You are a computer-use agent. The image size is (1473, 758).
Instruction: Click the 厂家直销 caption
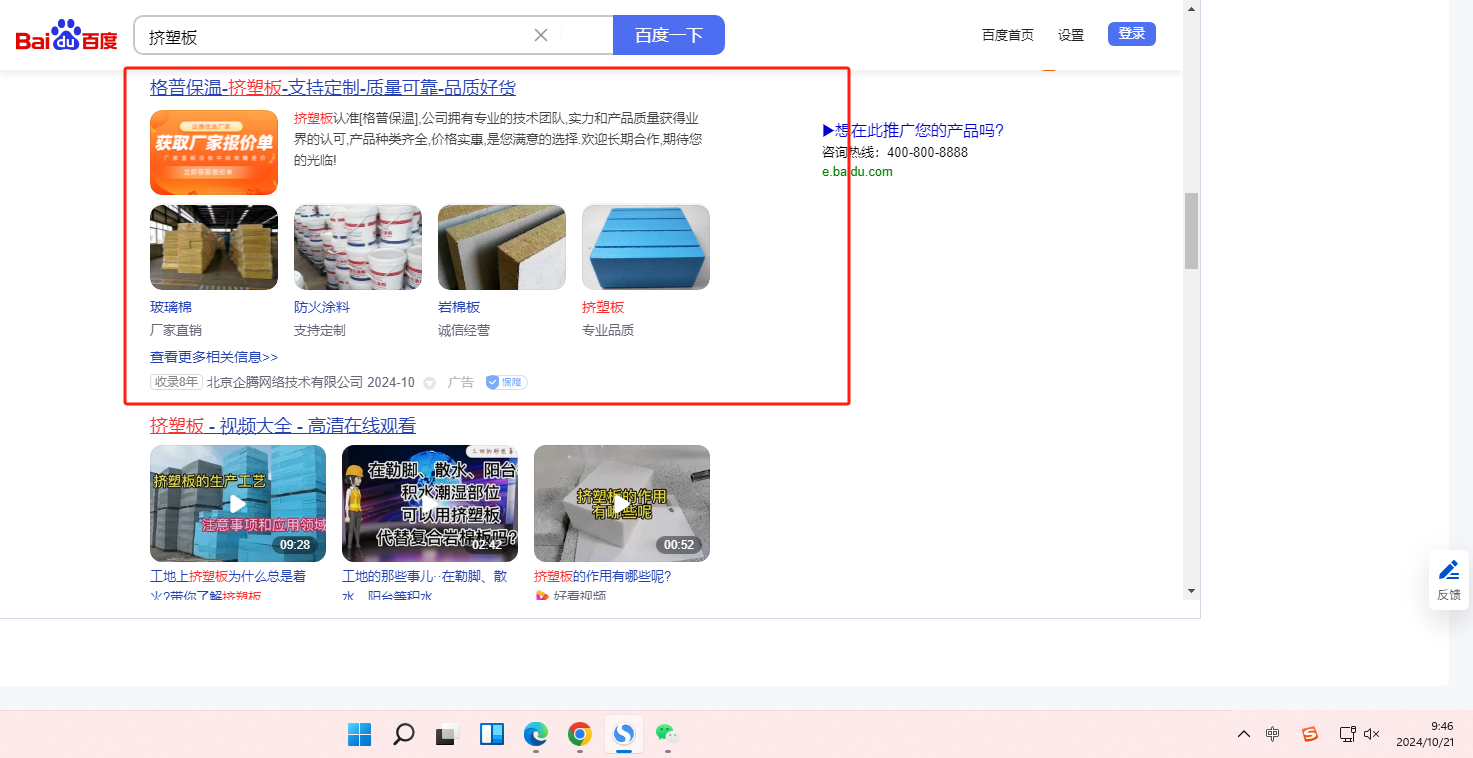click(x=176, y=330)
